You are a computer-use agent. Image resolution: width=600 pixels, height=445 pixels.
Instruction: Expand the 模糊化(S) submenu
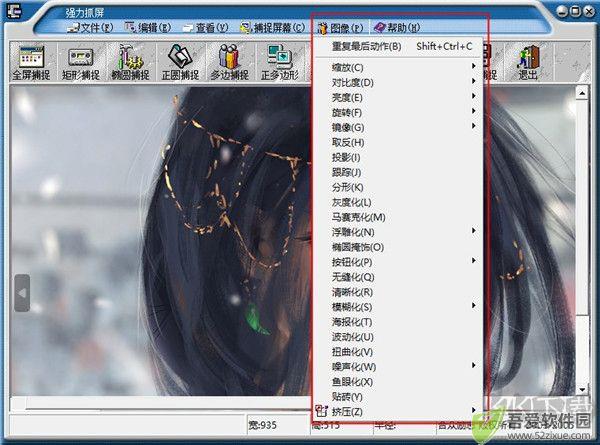398,306
